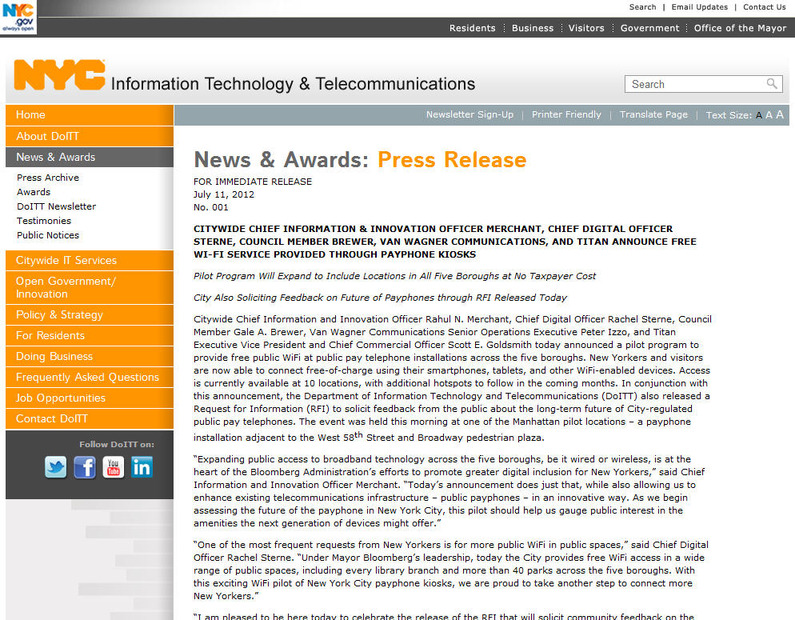795x620 pixels.
Task: Click 'Information Technology & Telecommunications' title
Action: click(x=293, y=84)
